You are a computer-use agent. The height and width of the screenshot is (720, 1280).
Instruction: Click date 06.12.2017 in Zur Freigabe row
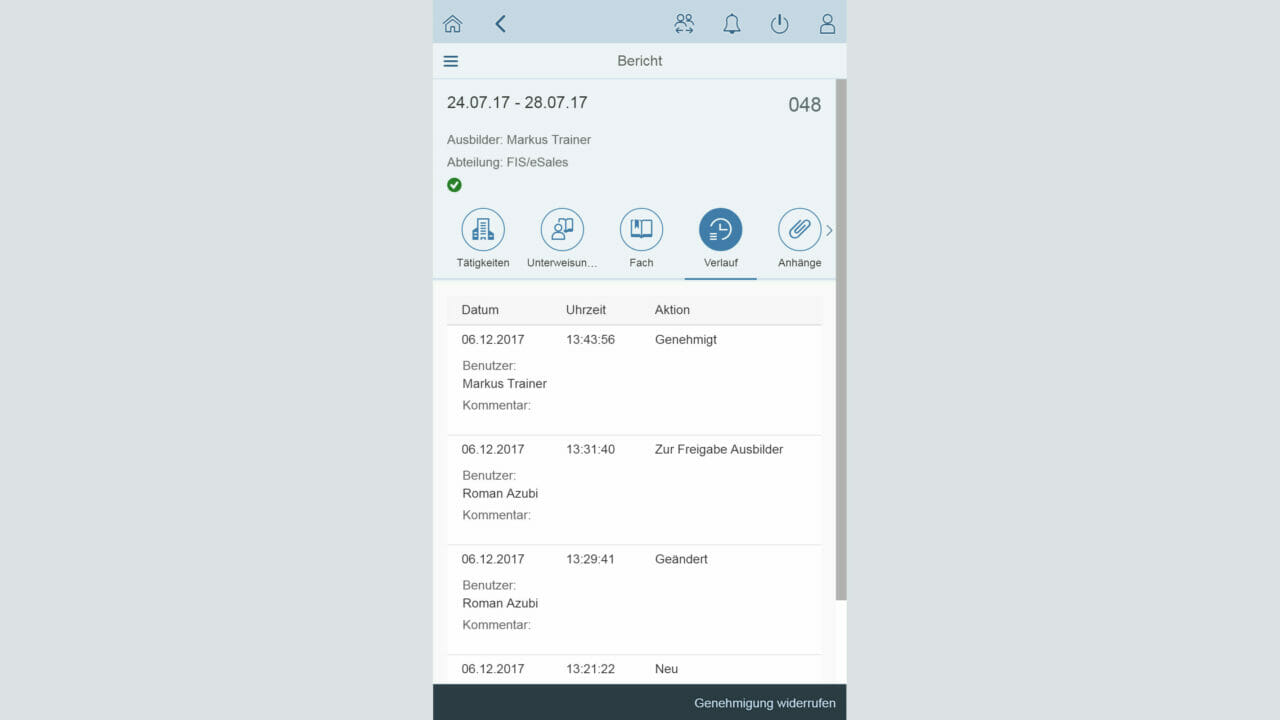pyautogui.click(x=493, y=450)
